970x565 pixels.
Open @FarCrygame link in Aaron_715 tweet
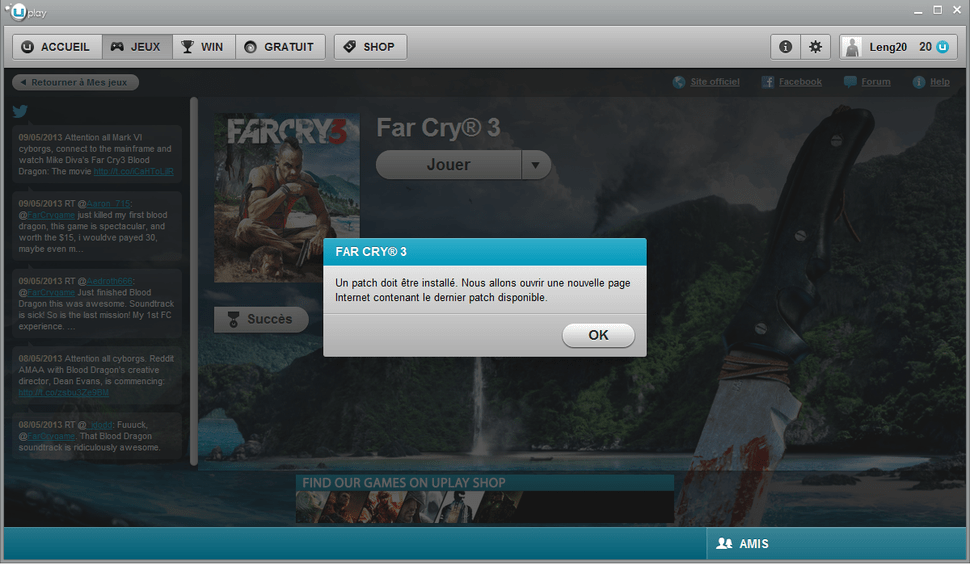(51, 215)
